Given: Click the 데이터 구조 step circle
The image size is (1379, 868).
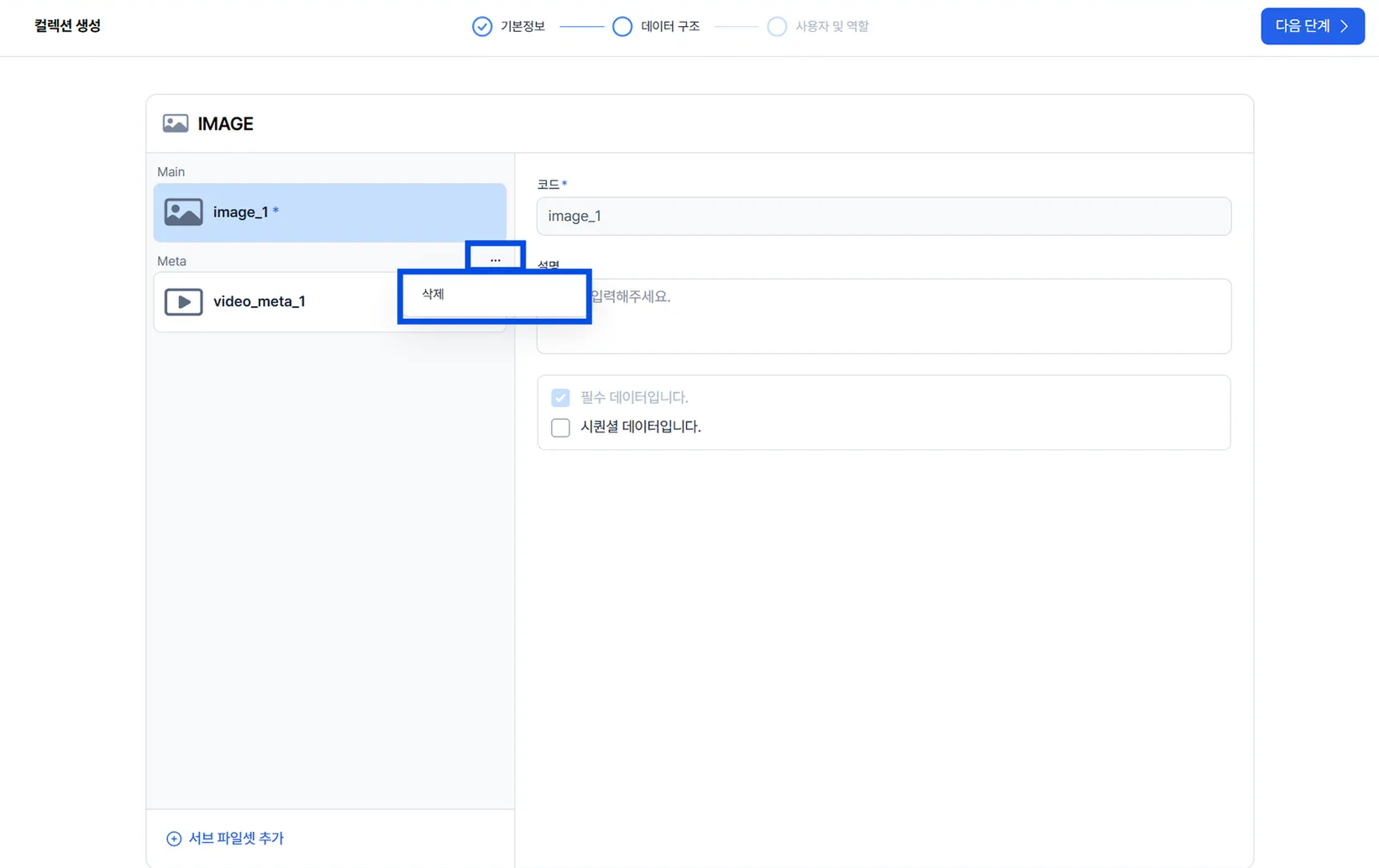Looking at the screenshot, I should pyautogui.click(x=622, y=26).
